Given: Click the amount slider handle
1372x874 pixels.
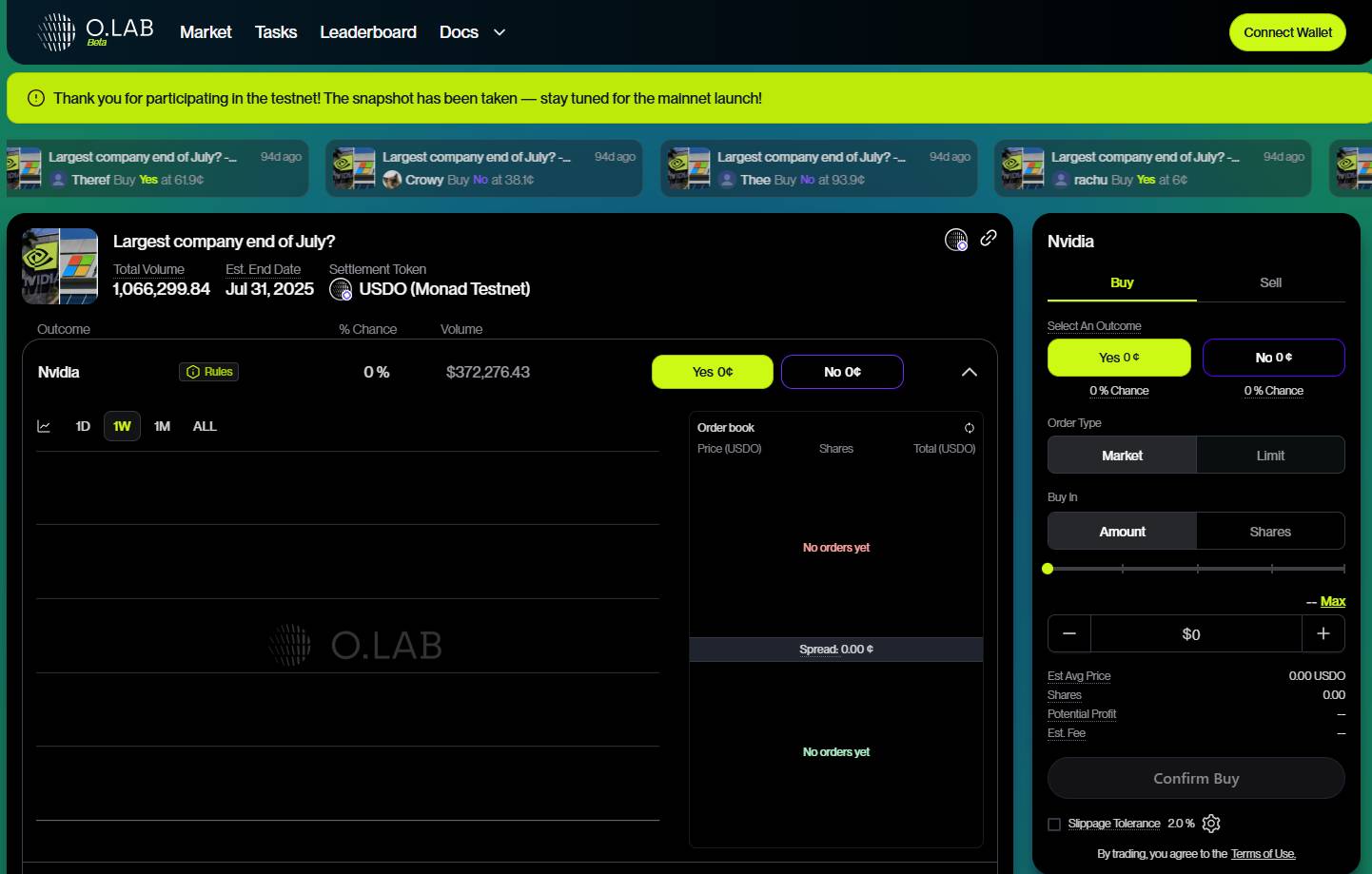Looking at the screenshot, I should (1048, 569).
